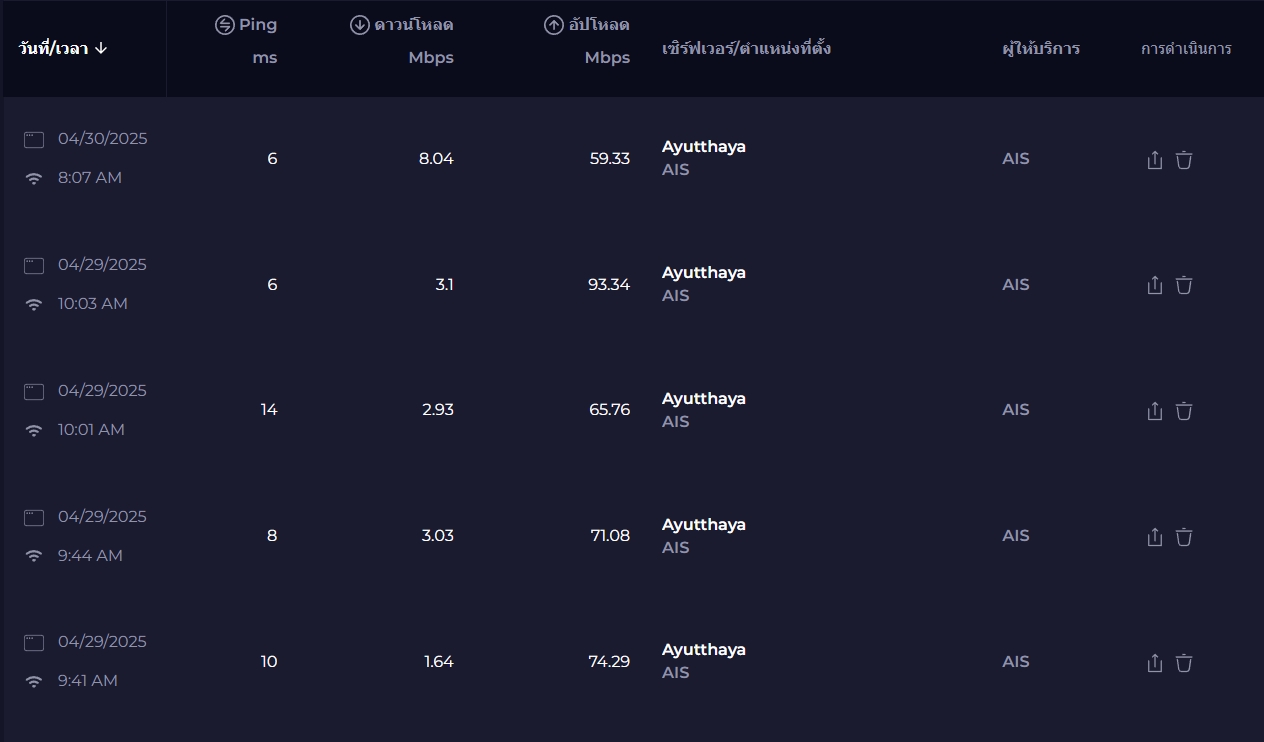Select upload value 71.08
The height and width of the screenshot is (742, 1264).
pyautogui.click(x=610, y=536)
